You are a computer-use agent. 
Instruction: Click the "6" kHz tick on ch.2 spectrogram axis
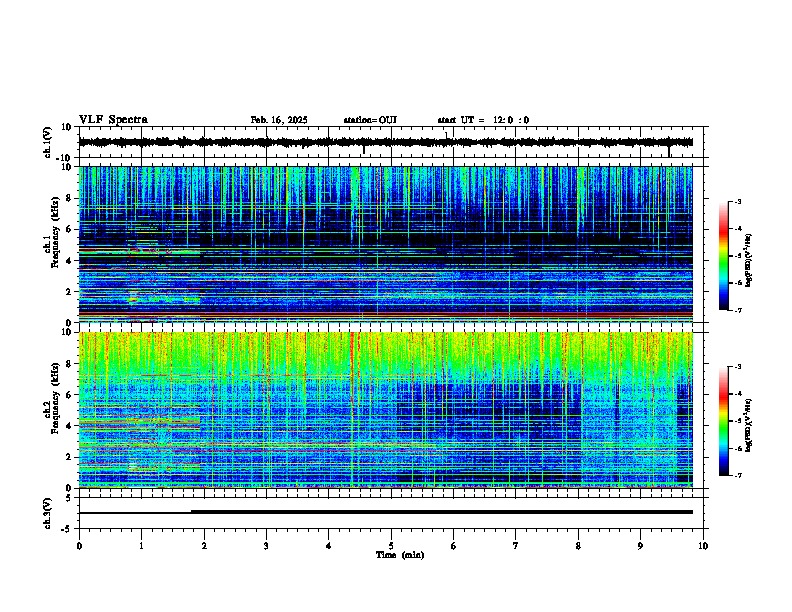[69, 395]
